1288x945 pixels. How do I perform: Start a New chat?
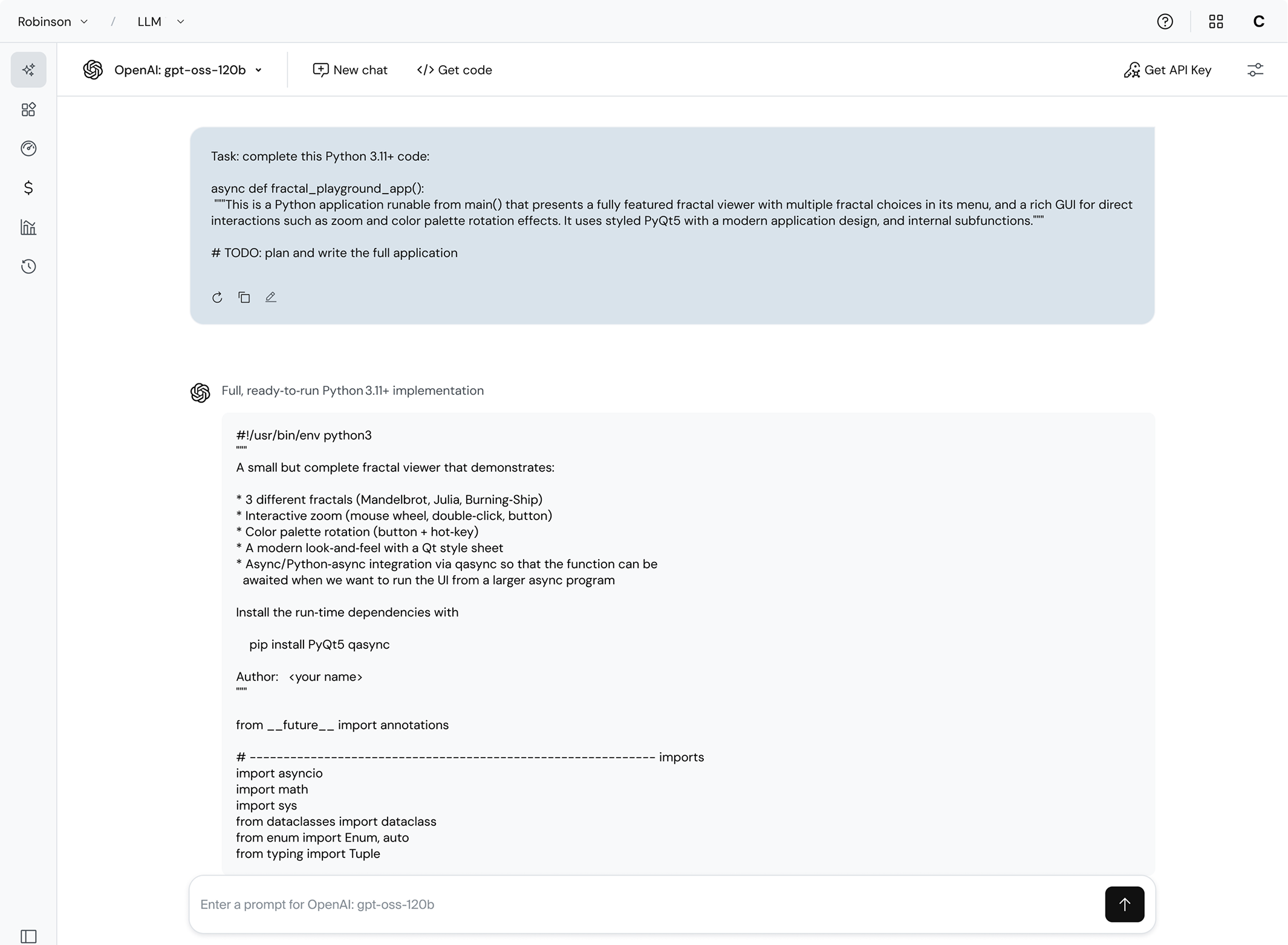pos(350,70)
